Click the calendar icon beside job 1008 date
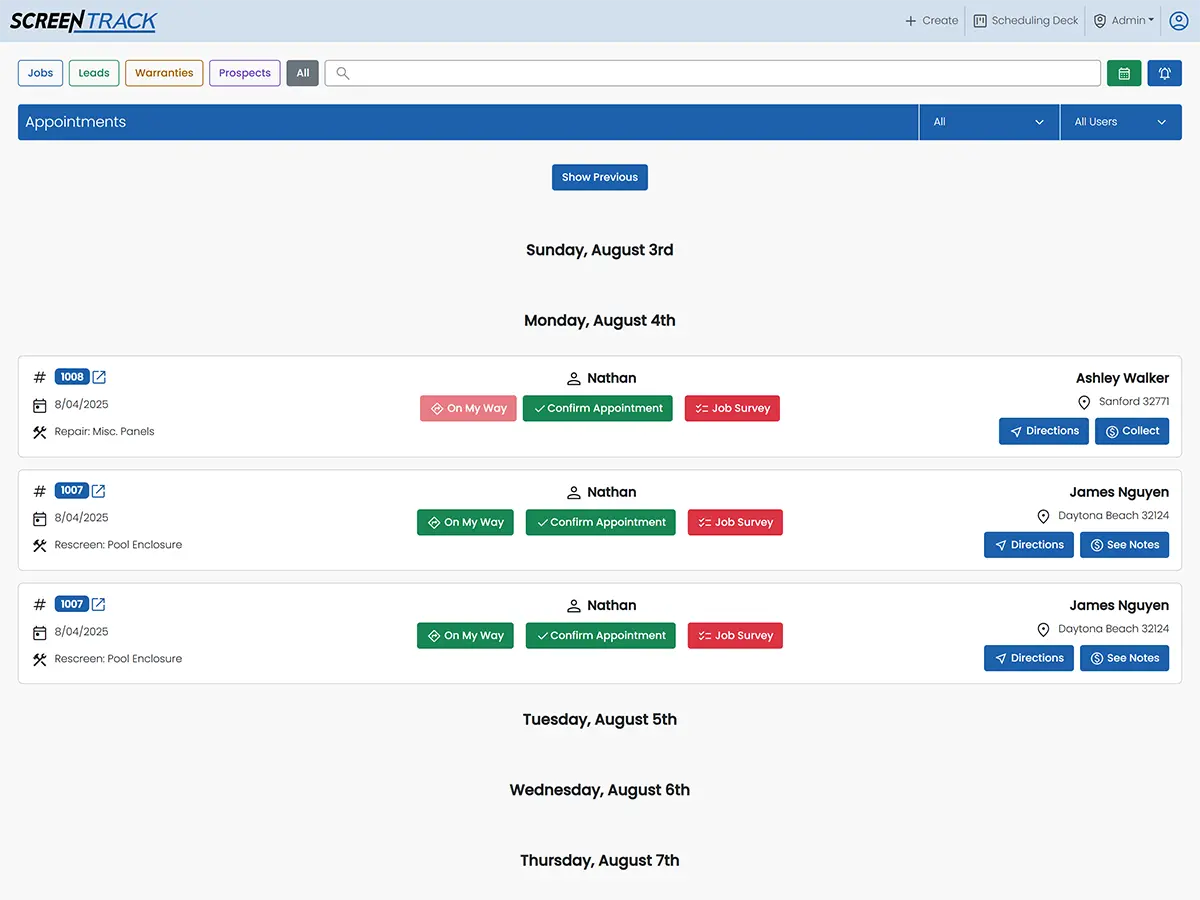The width and height of the screenshot is (1200, 900). pyautogui.click(x=40, y=405)
